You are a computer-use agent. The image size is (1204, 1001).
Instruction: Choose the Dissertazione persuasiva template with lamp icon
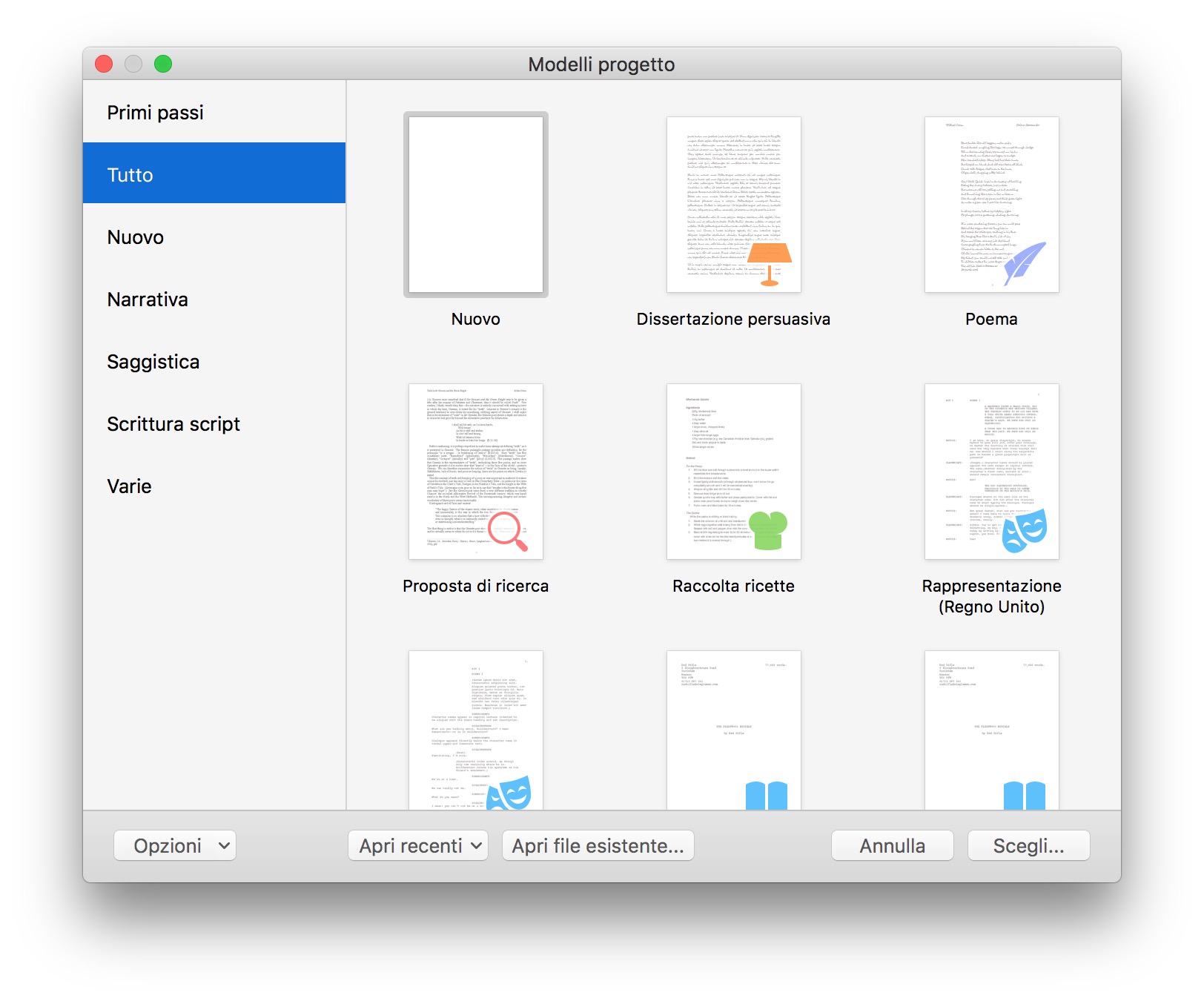(x=734, y=205)
